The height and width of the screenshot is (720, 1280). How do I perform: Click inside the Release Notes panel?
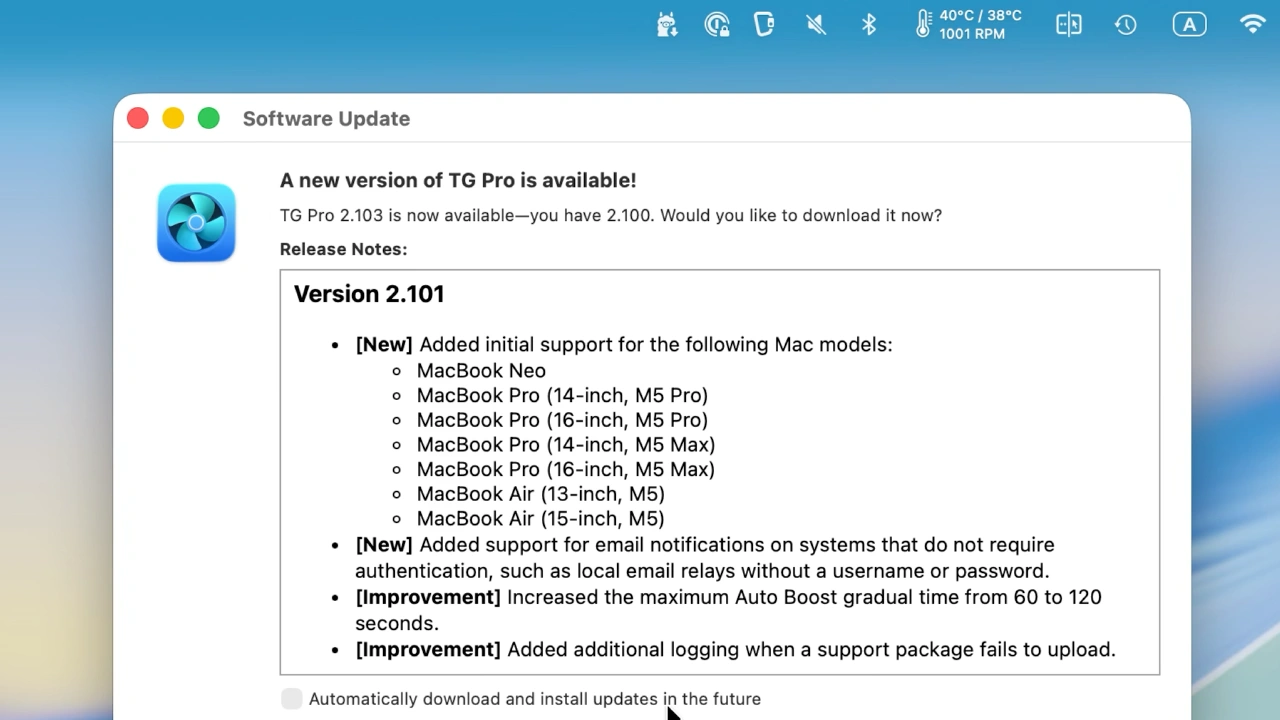720,470
